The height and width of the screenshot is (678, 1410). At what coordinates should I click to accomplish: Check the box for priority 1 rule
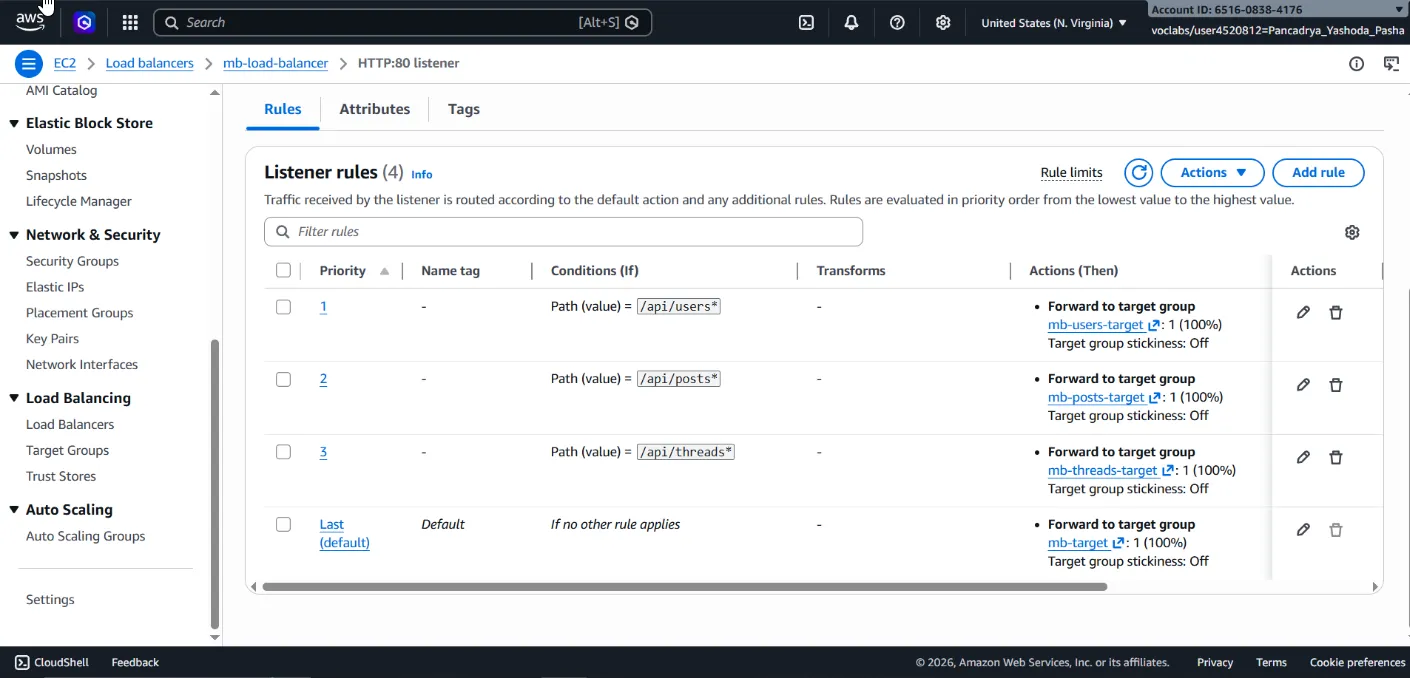283,307
